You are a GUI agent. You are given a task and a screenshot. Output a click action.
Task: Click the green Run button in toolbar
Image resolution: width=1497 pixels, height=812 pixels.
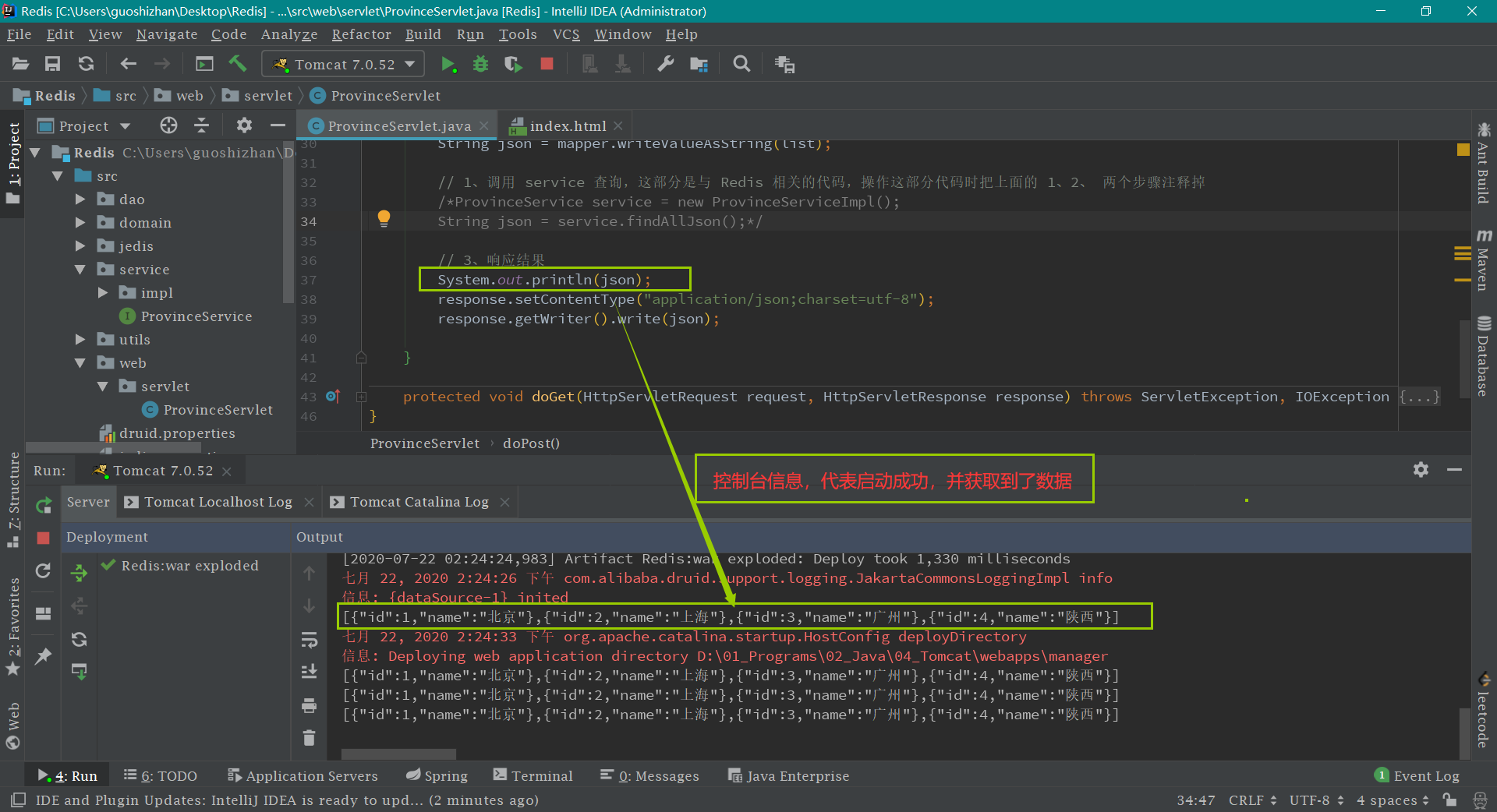pyautogui.click(x=448, y=65)
